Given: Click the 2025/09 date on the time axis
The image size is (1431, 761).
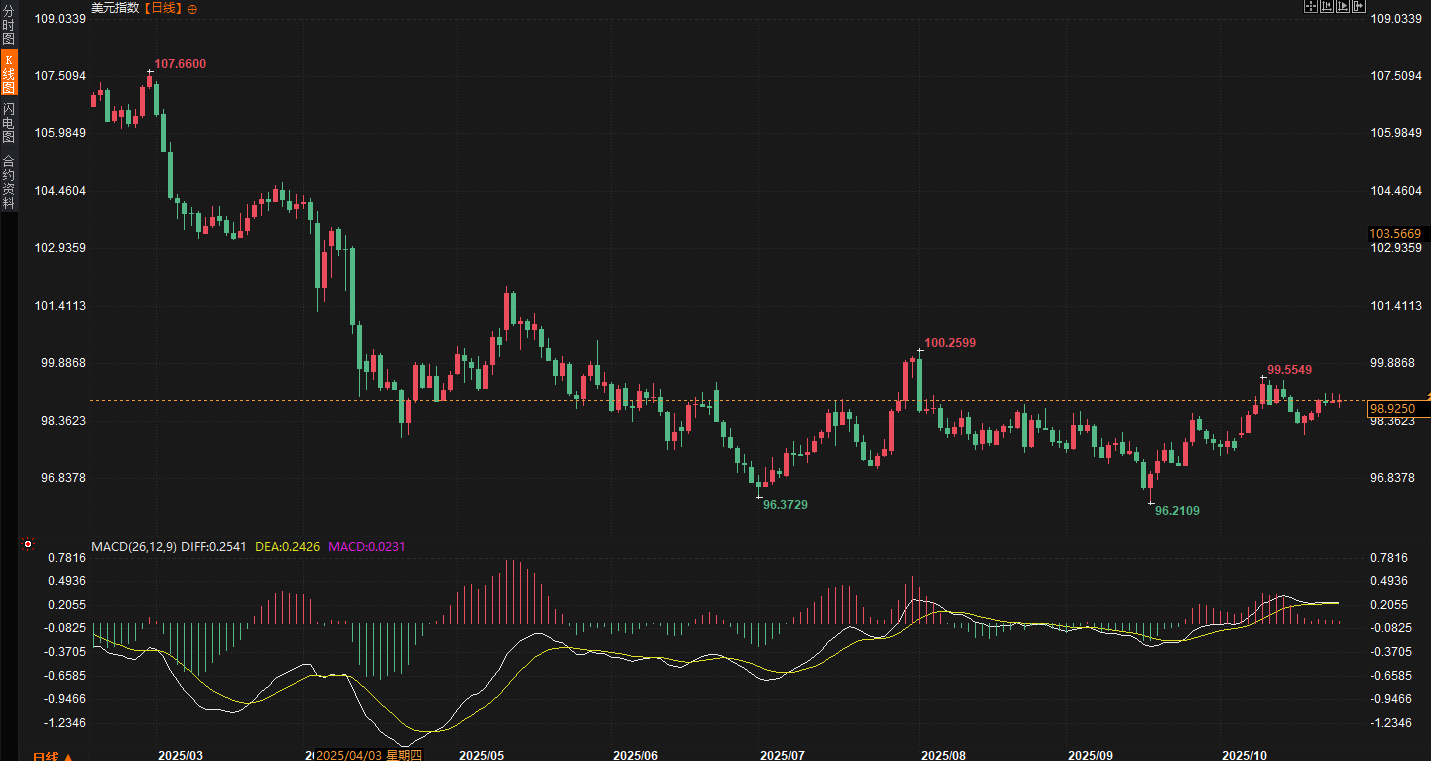Looking at the screenshot, I should pos(1091,755).
